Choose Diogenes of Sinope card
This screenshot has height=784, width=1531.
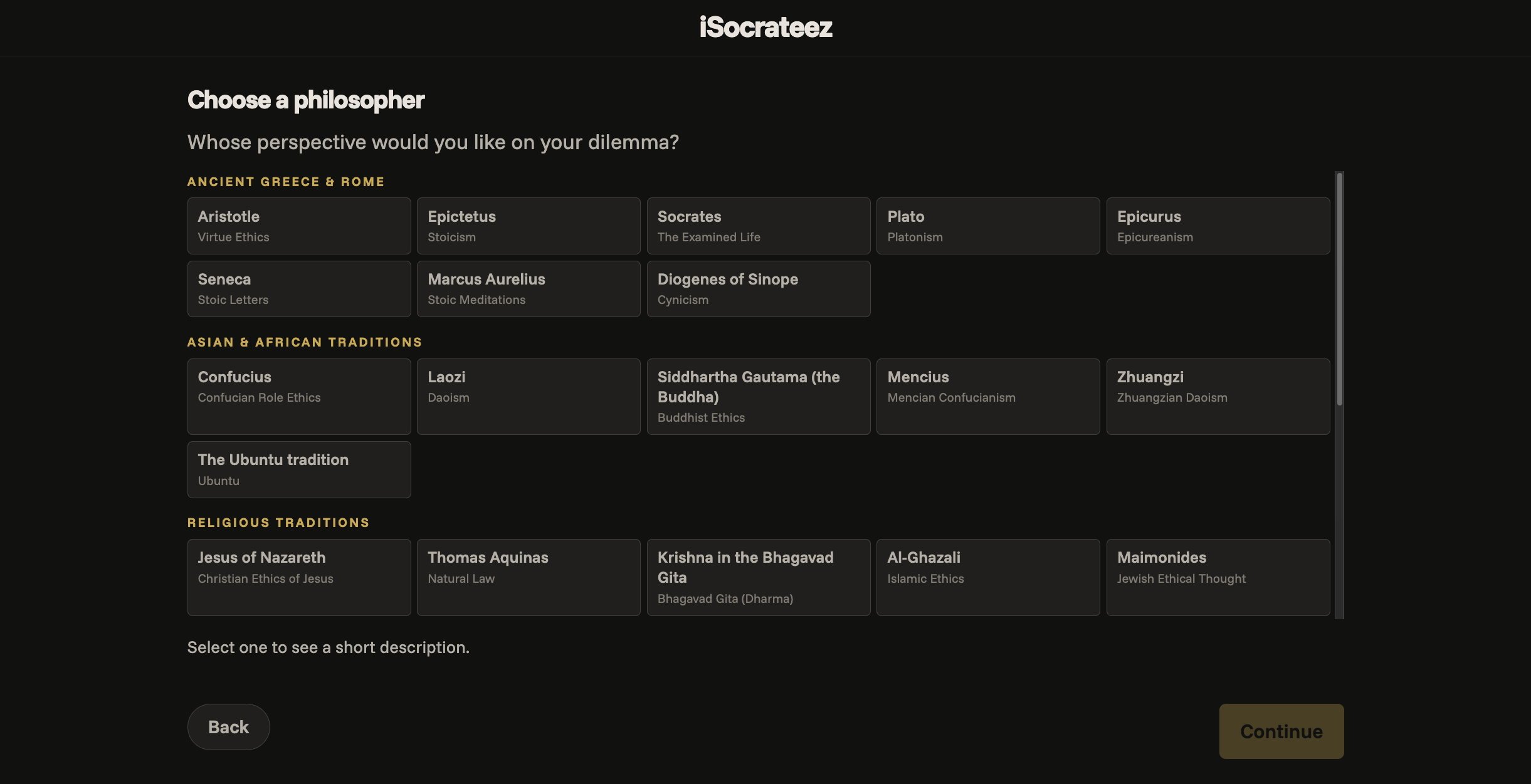coord(759,289)
